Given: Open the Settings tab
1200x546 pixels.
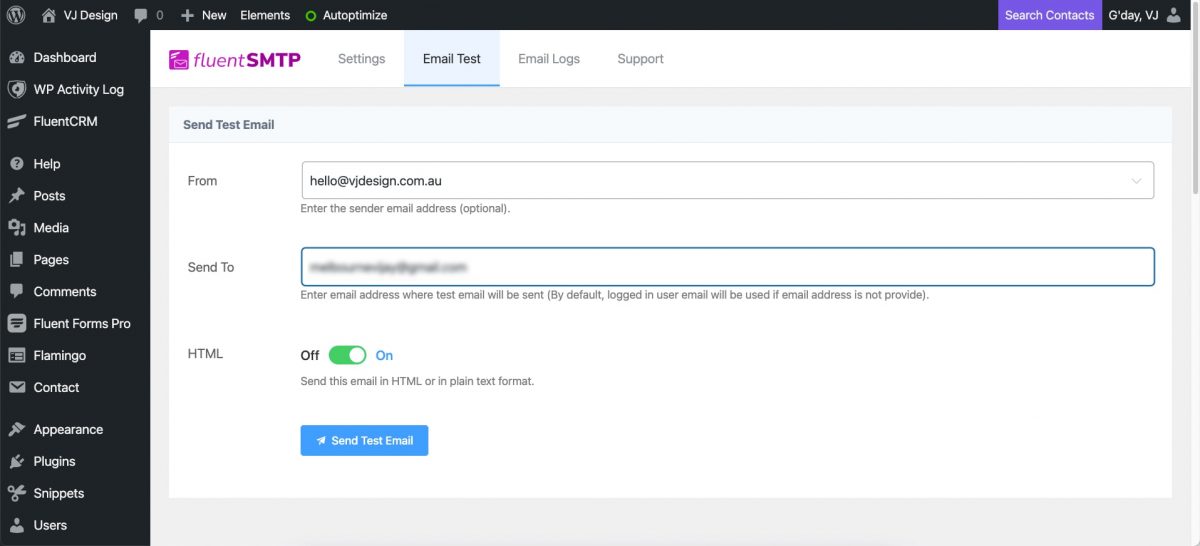Looking at the screenshot, I should [x=361, y=59].
